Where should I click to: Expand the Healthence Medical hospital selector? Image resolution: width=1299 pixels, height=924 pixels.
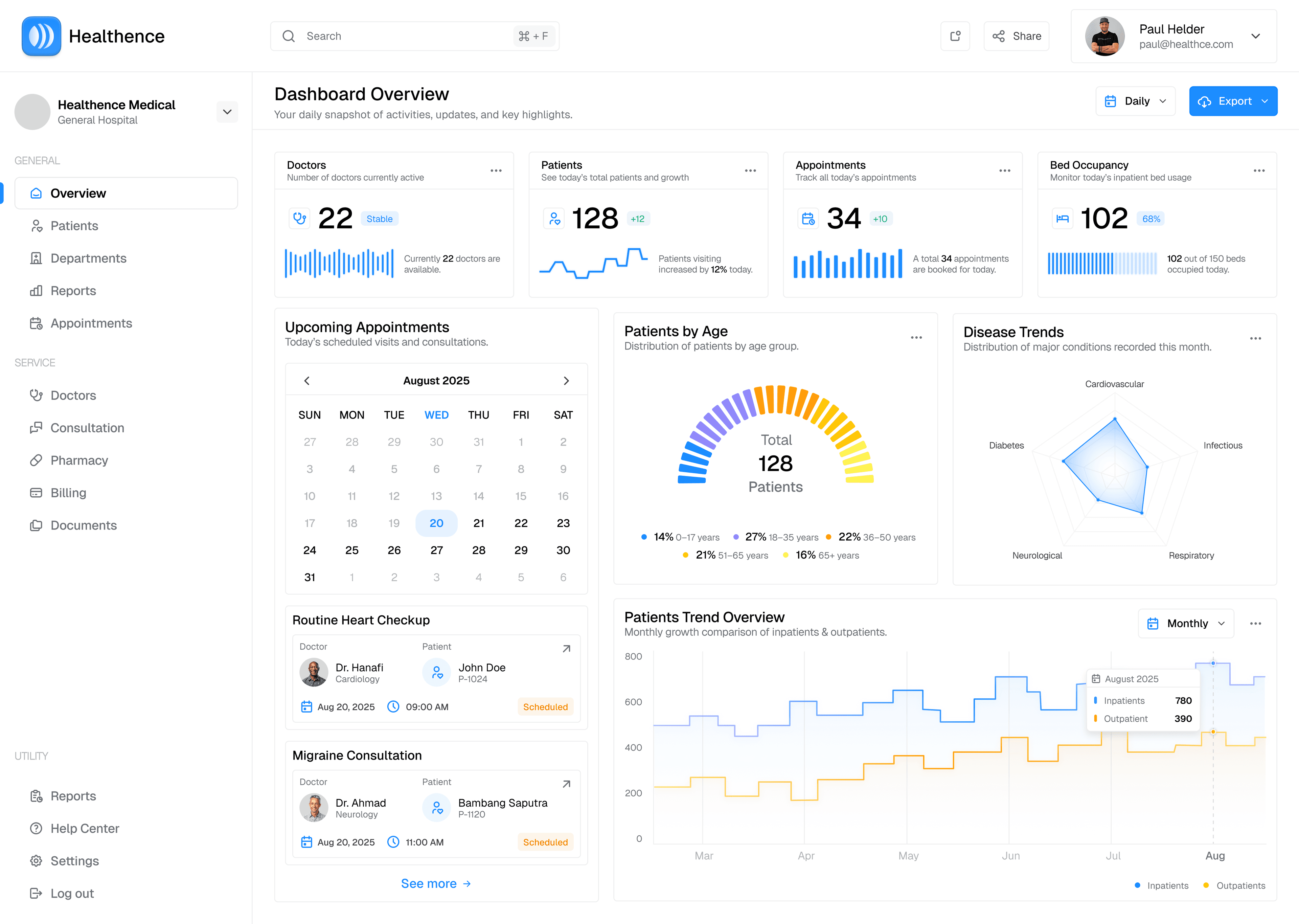click(227, 112)
